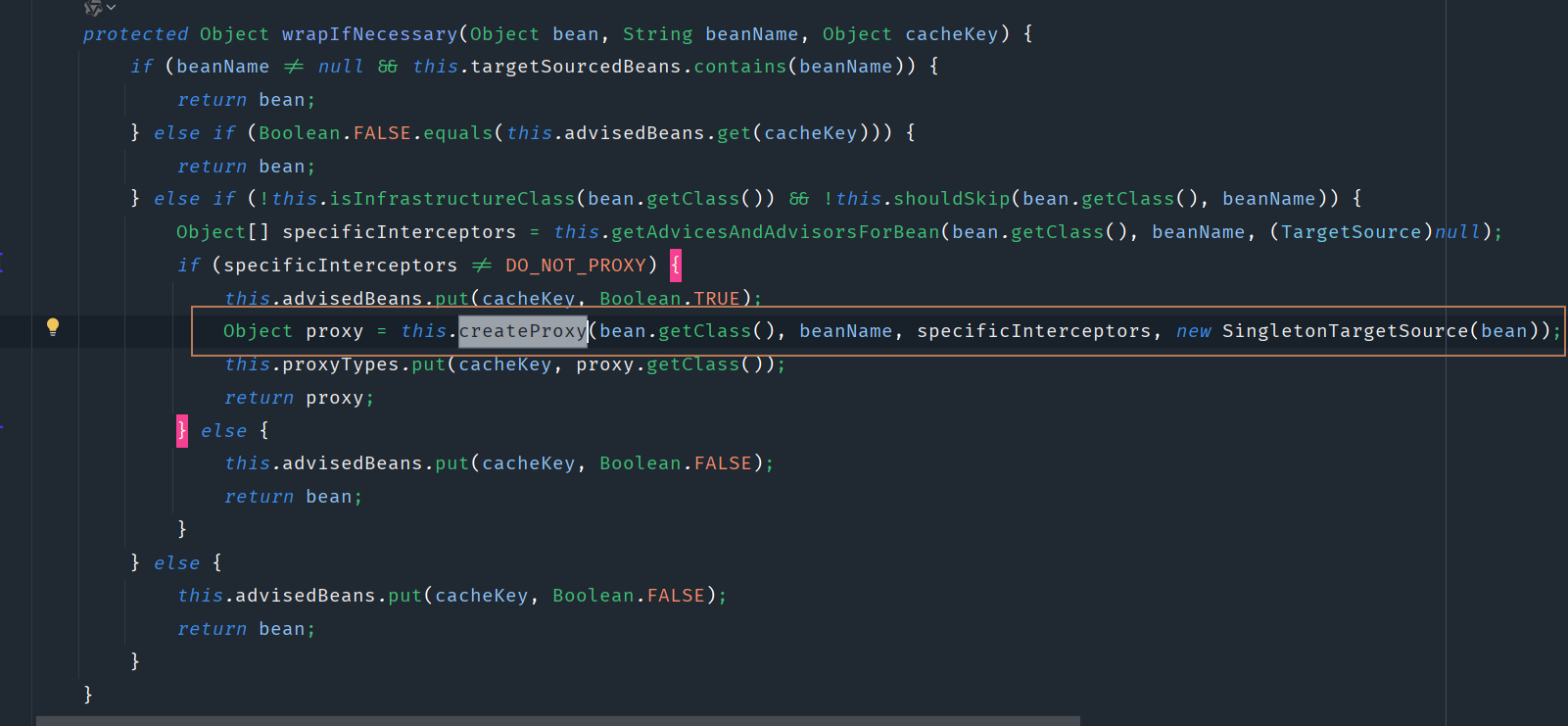This screenshot has height=726, width=1568.
Task: Click the get call on advisedBeans
Action: click(x=735, y=133)
